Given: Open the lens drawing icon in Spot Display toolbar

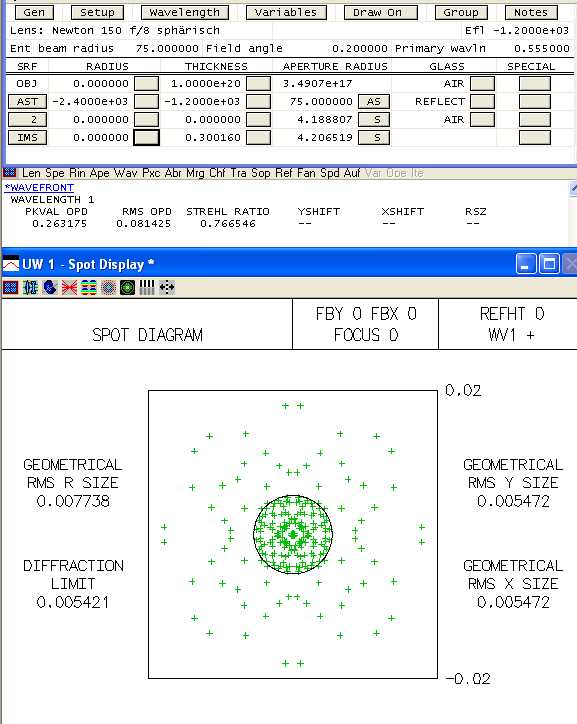Looking at the screenshot, I should [x=30, y=288].
